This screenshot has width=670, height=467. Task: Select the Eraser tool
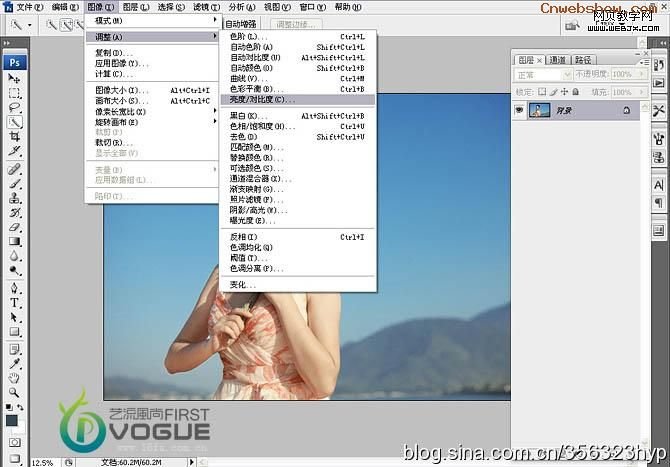[14, 227]
